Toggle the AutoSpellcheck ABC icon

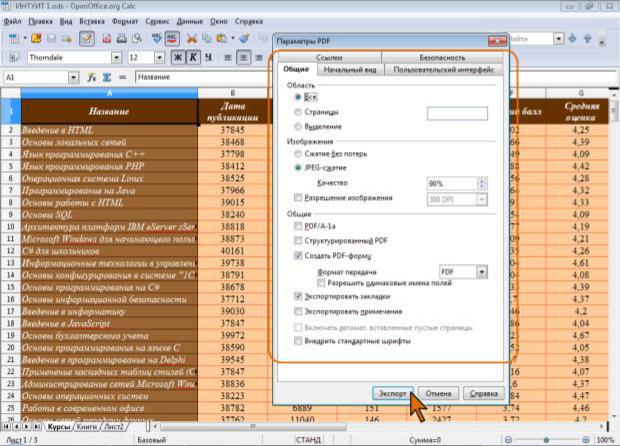coord(172,38)
